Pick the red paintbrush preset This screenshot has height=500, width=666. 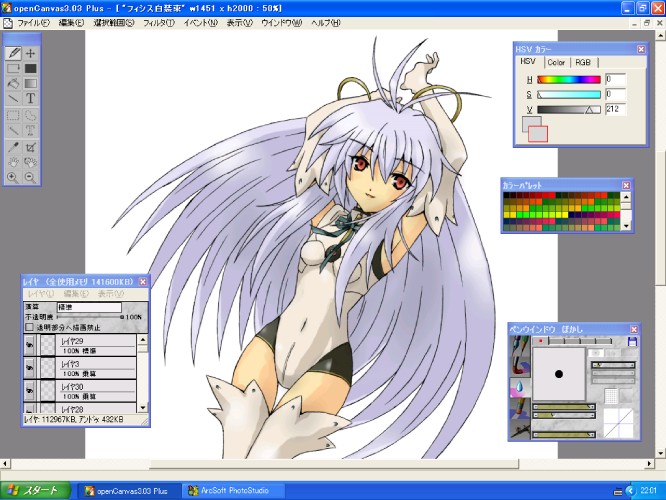[520, 367]
